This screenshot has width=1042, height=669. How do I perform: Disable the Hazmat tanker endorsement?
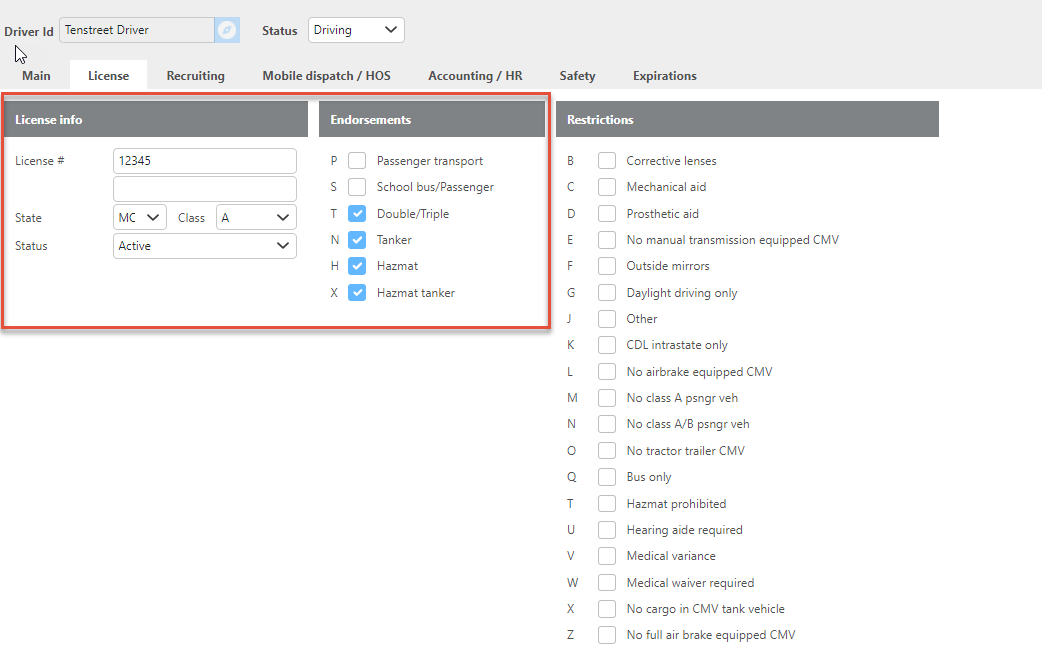(x=357, y=293)
